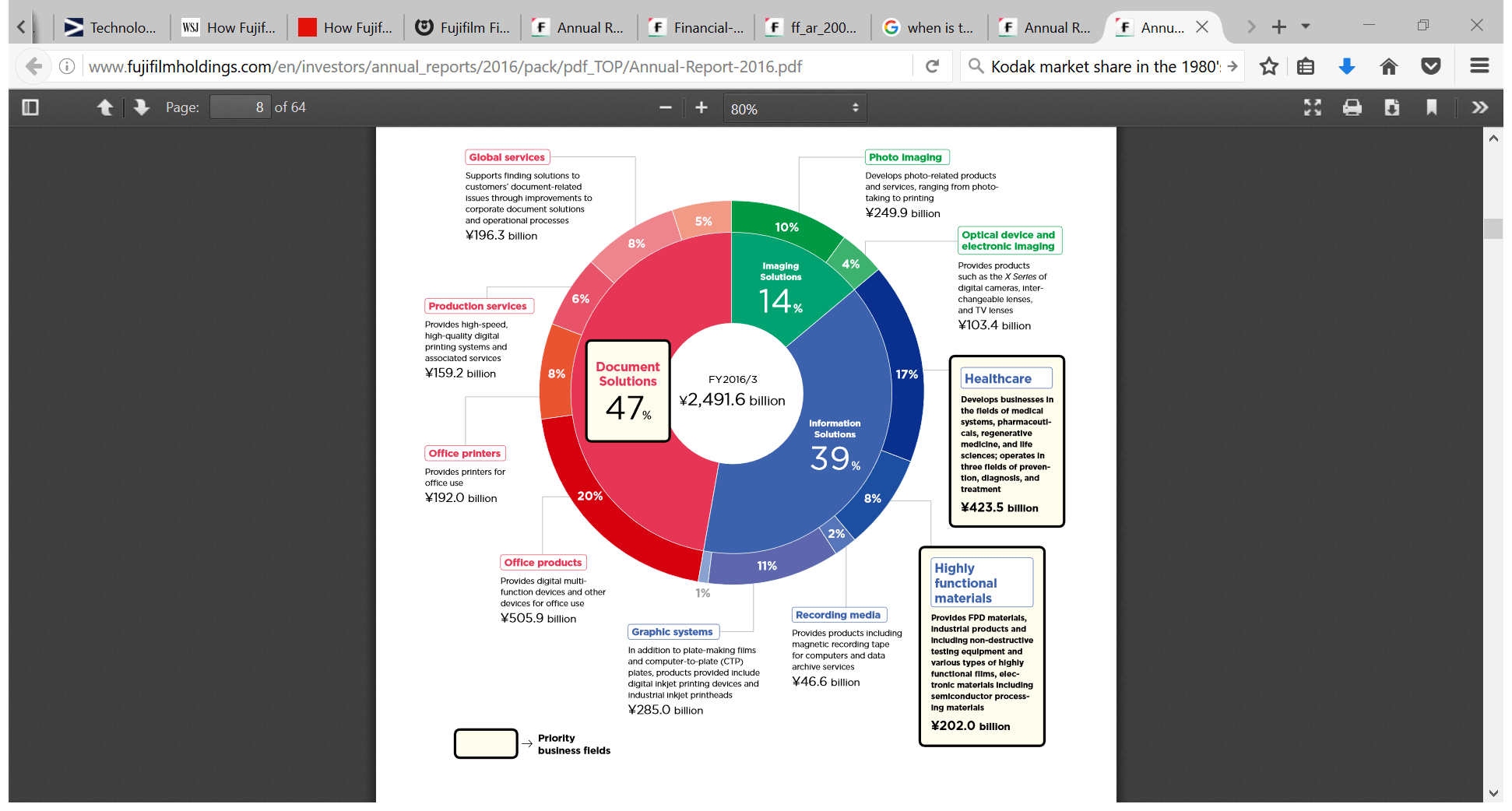1512x811 pixels.
Task: Minimize the browser window
Action: 1369,26
